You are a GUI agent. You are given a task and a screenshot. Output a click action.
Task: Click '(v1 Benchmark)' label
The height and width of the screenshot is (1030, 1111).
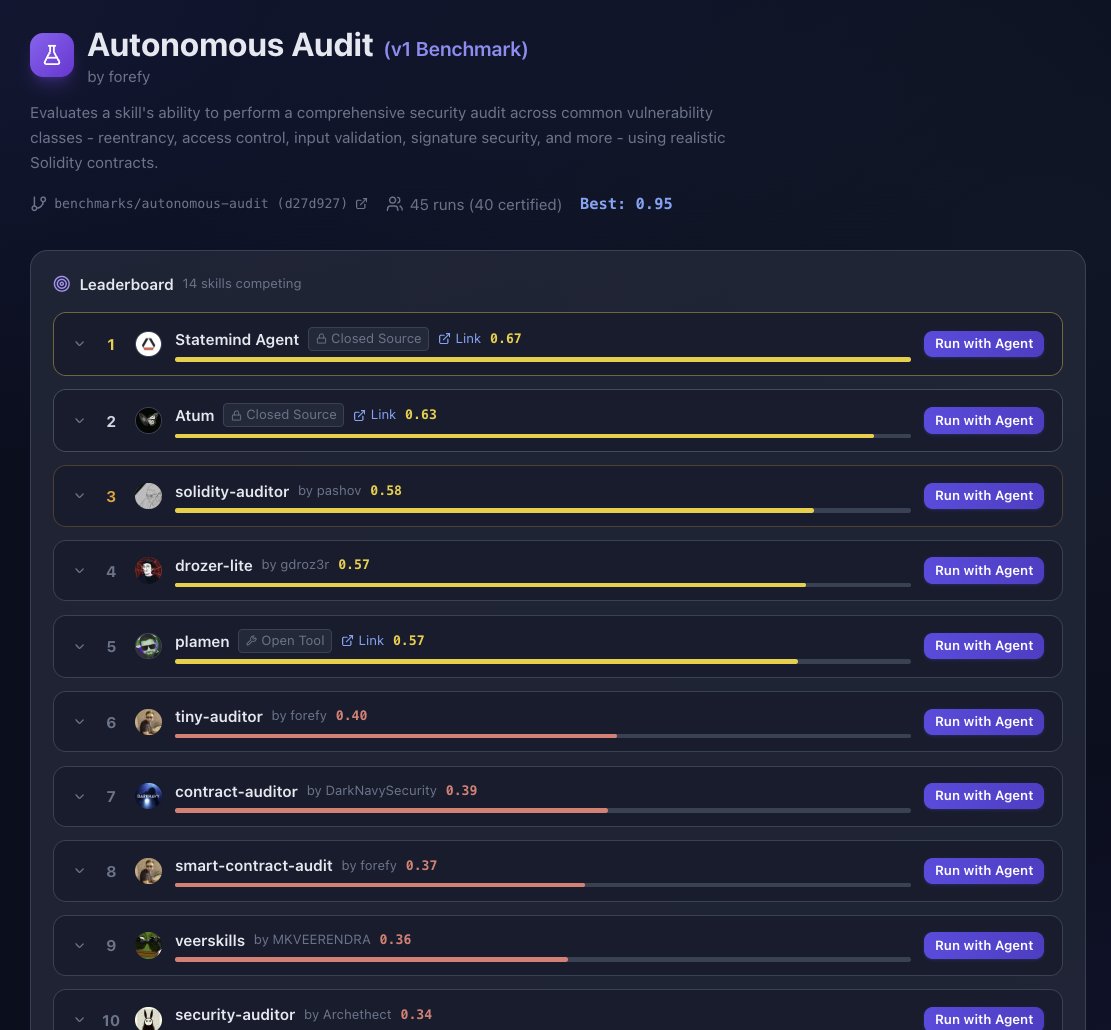click(x=456, y=50)
